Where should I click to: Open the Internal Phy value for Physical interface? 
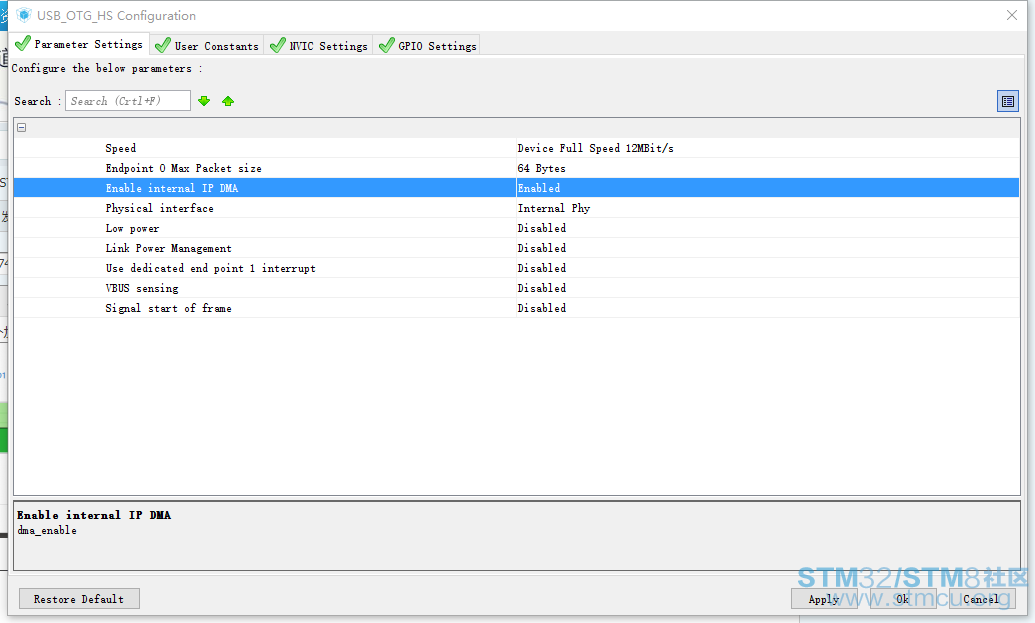point(767,208)
